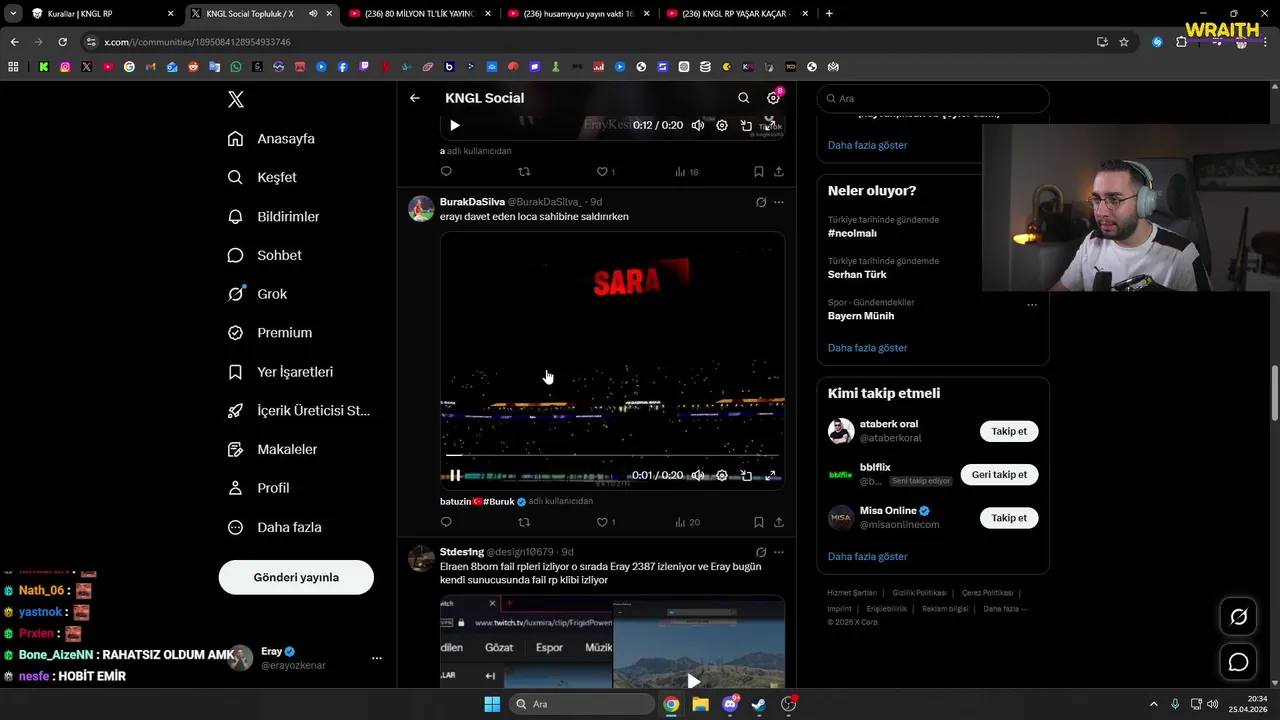Image resolution: width=1280 pixels, height=720 pixels.
Task: Open the floating messages chat button
Action: pos(1238,662)
